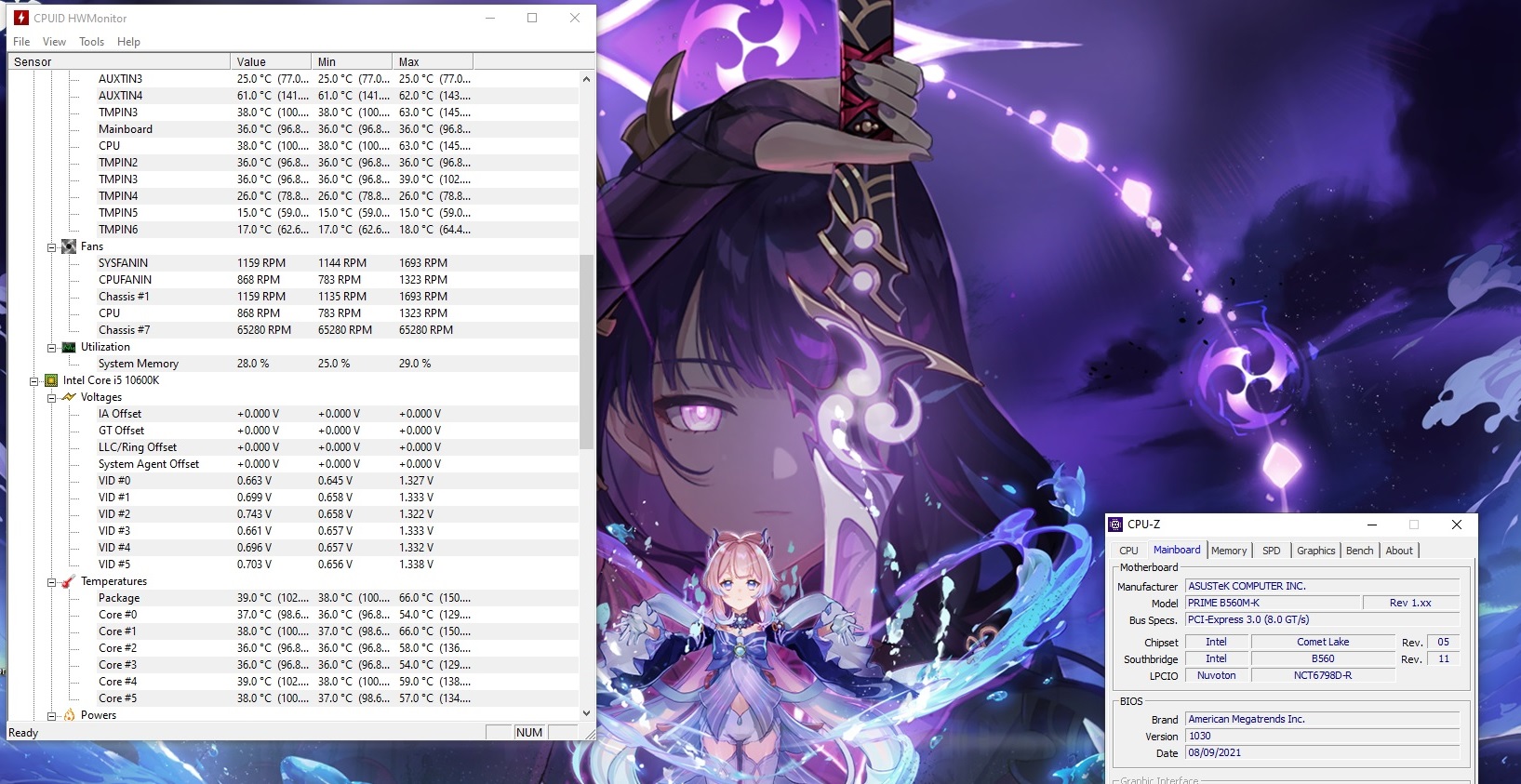
Task: Click the ASUSTeK COMPUTER INC. manufacturer field
Action: [x=1322, y=586]
